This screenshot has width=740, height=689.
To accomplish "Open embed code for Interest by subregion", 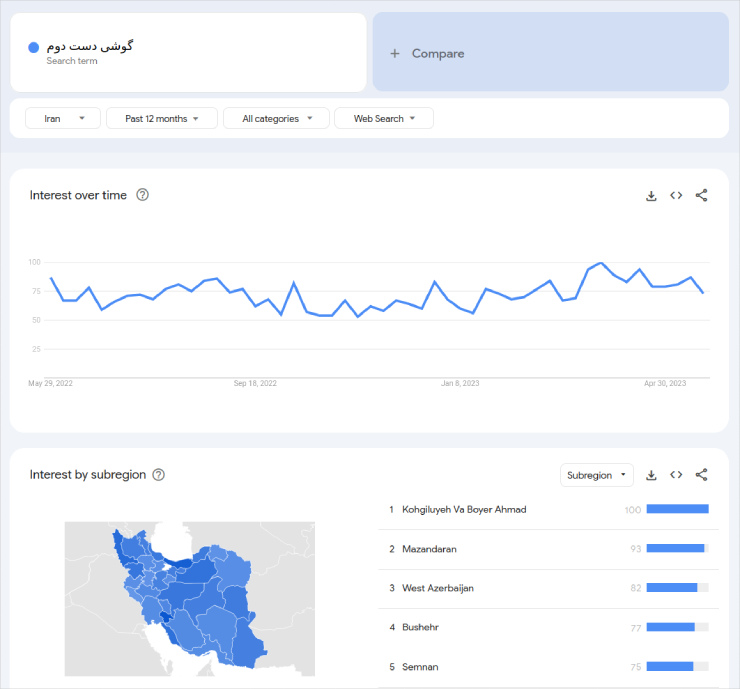I will pos(676,475).
